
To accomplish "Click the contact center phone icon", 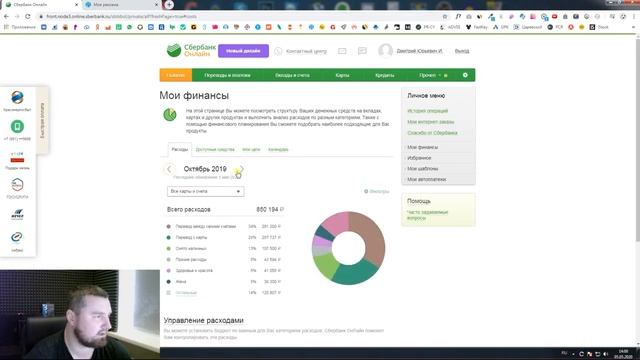I will point(278,51).
